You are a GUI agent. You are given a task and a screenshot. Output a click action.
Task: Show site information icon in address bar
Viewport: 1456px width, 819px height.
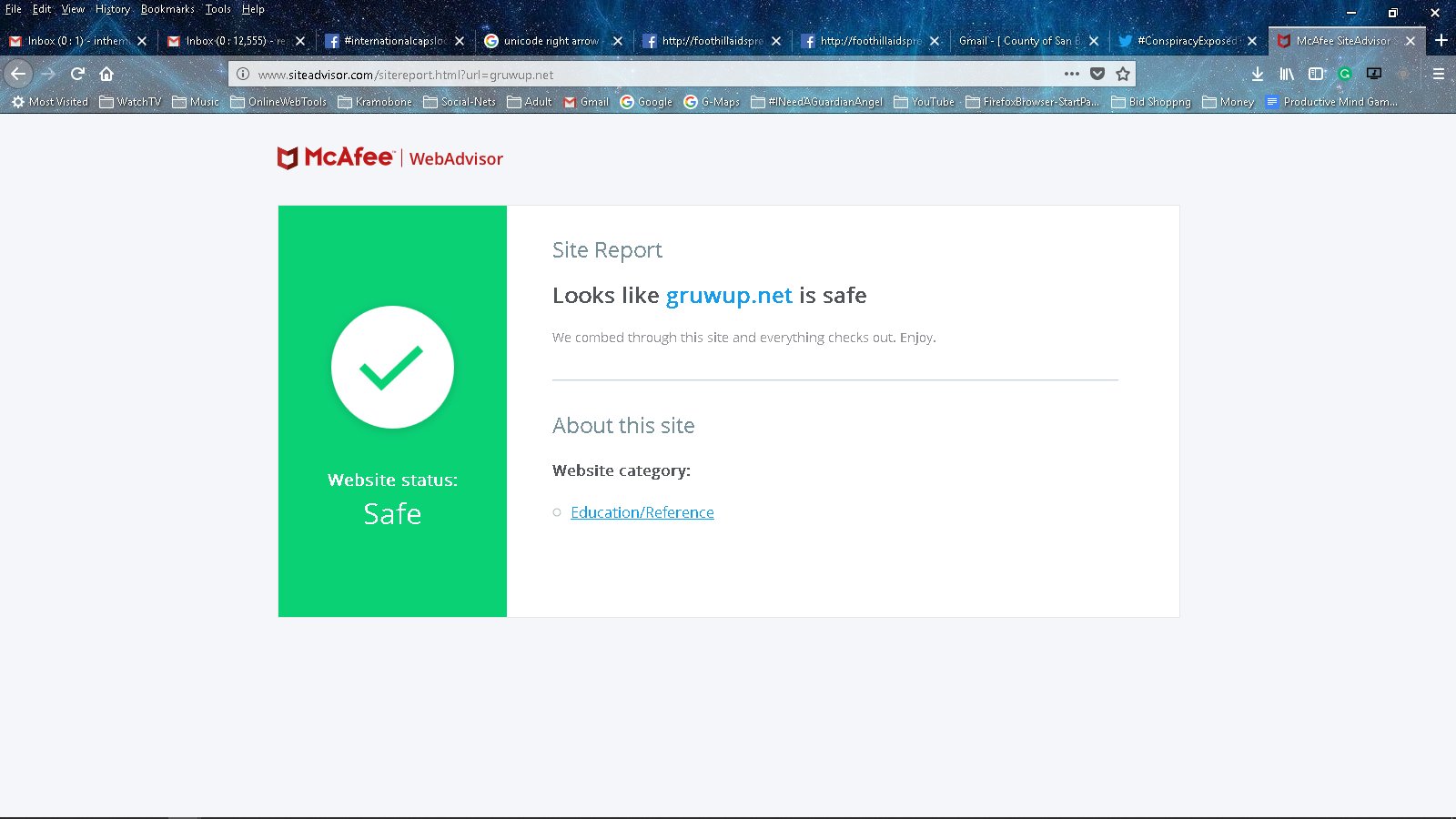[x=243, y=75]
